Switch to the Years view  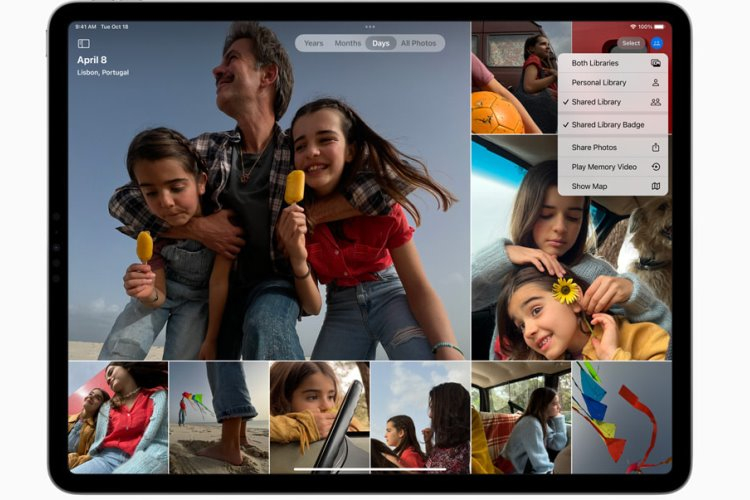coord(313,44)
